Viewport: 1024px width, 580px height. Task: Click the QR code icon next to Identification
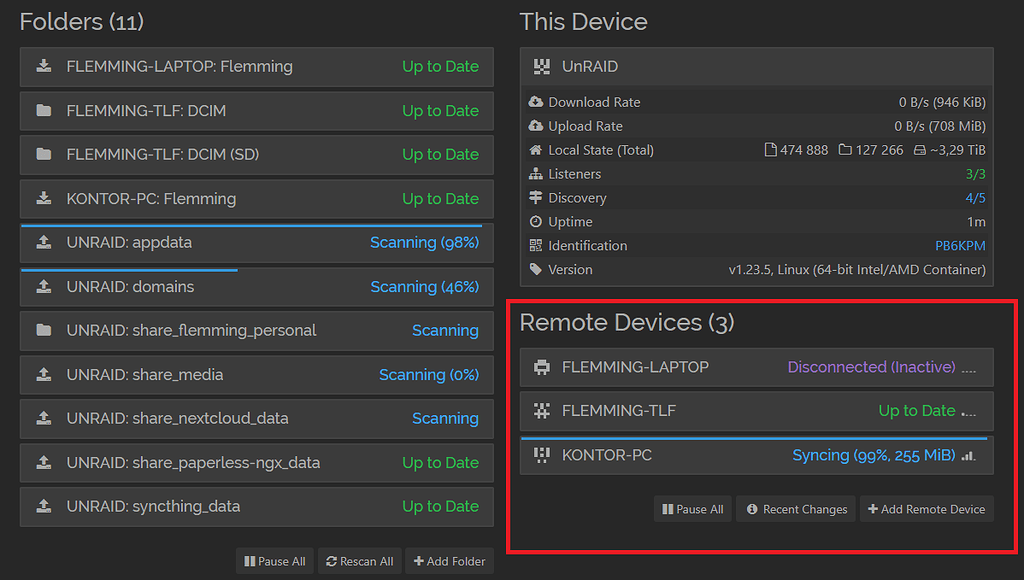pos(537,245)
